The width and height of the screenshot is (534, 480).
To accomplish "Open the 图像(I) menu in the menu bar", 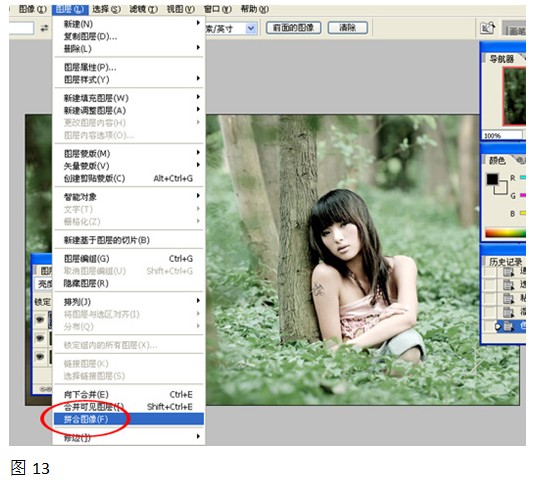I will tap(32, 9).
